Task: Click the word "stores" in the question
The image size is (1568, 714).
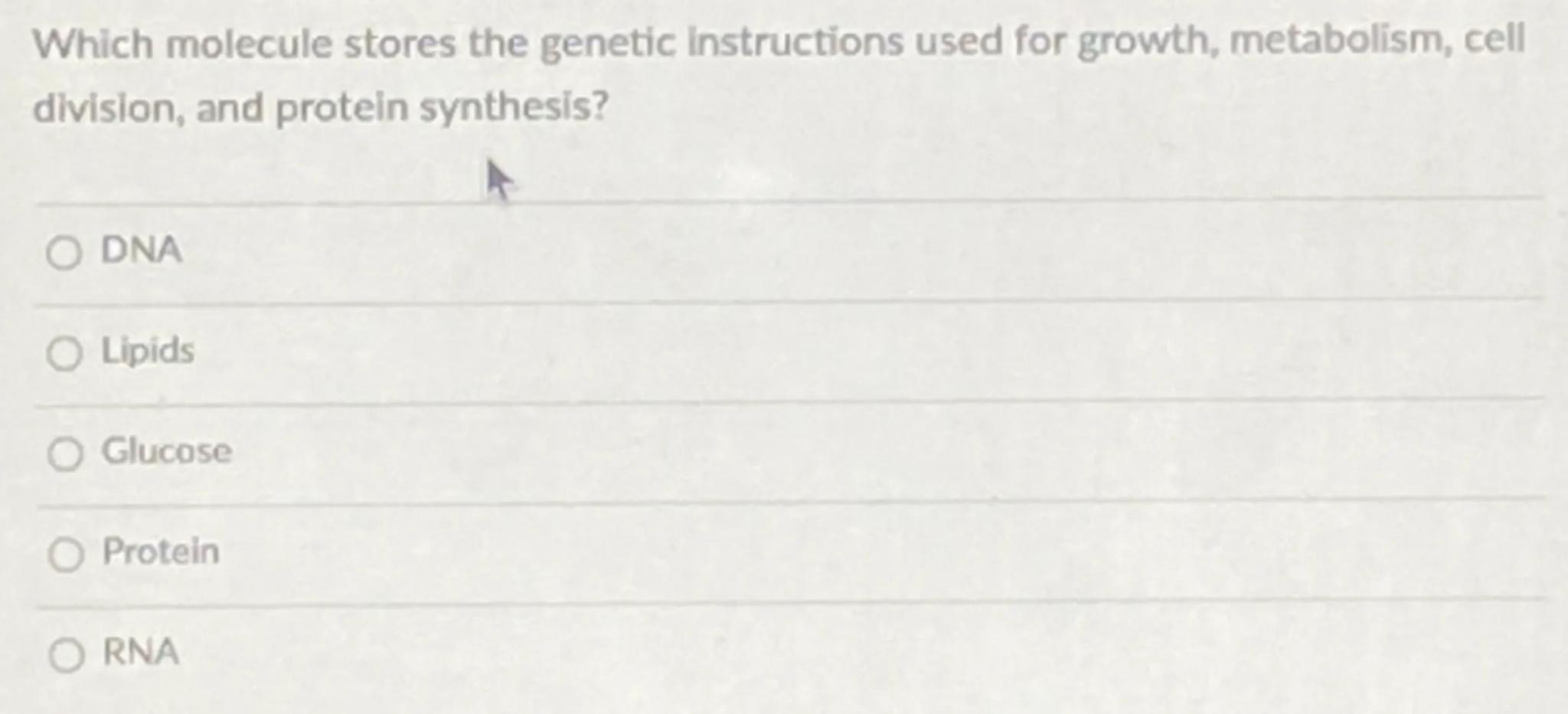Action: coord(399,44)
